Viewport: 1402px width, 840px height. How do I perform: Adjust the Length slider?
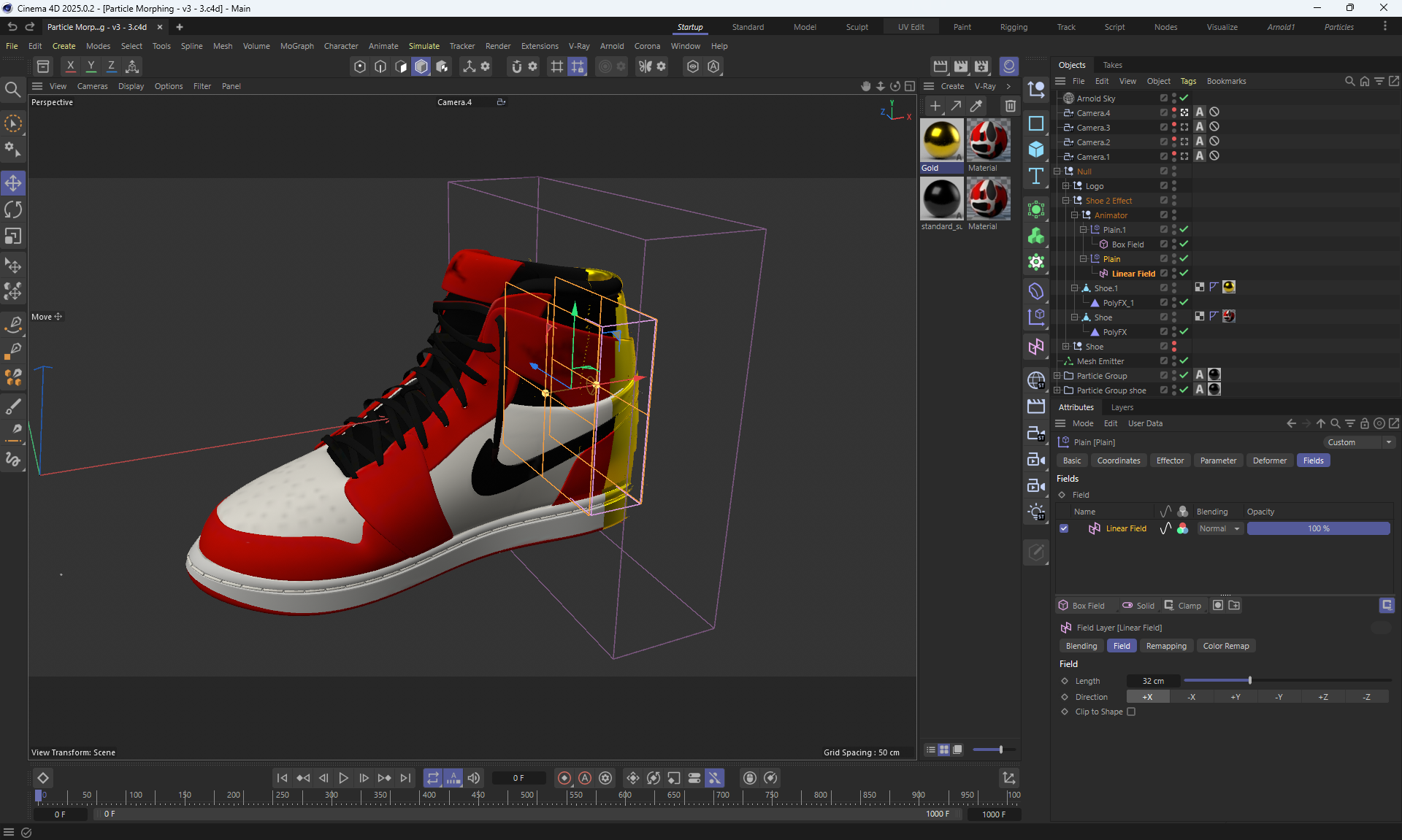(x=1249, y=681)
